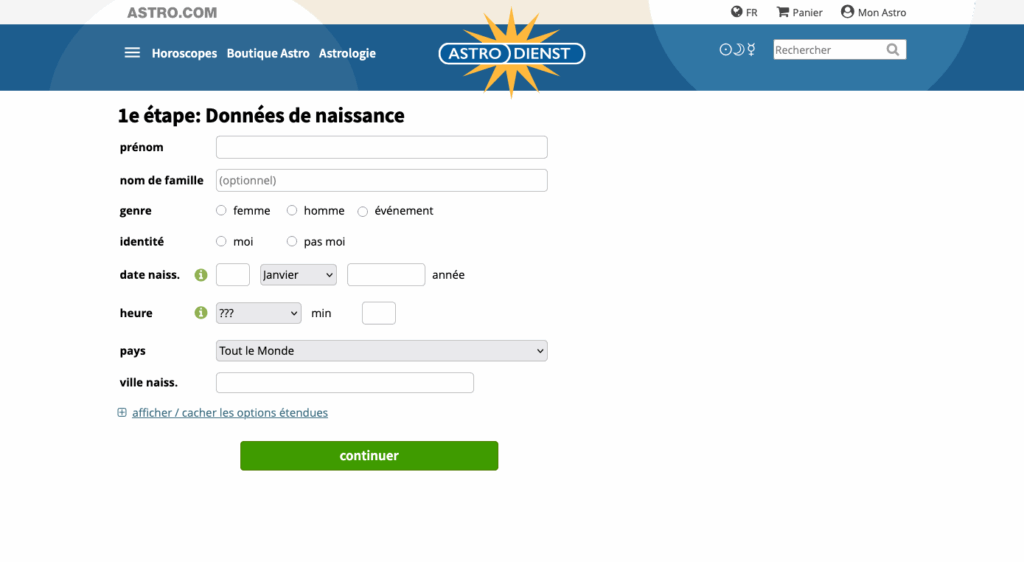Click the événement label text

click(x=404, y=211)
